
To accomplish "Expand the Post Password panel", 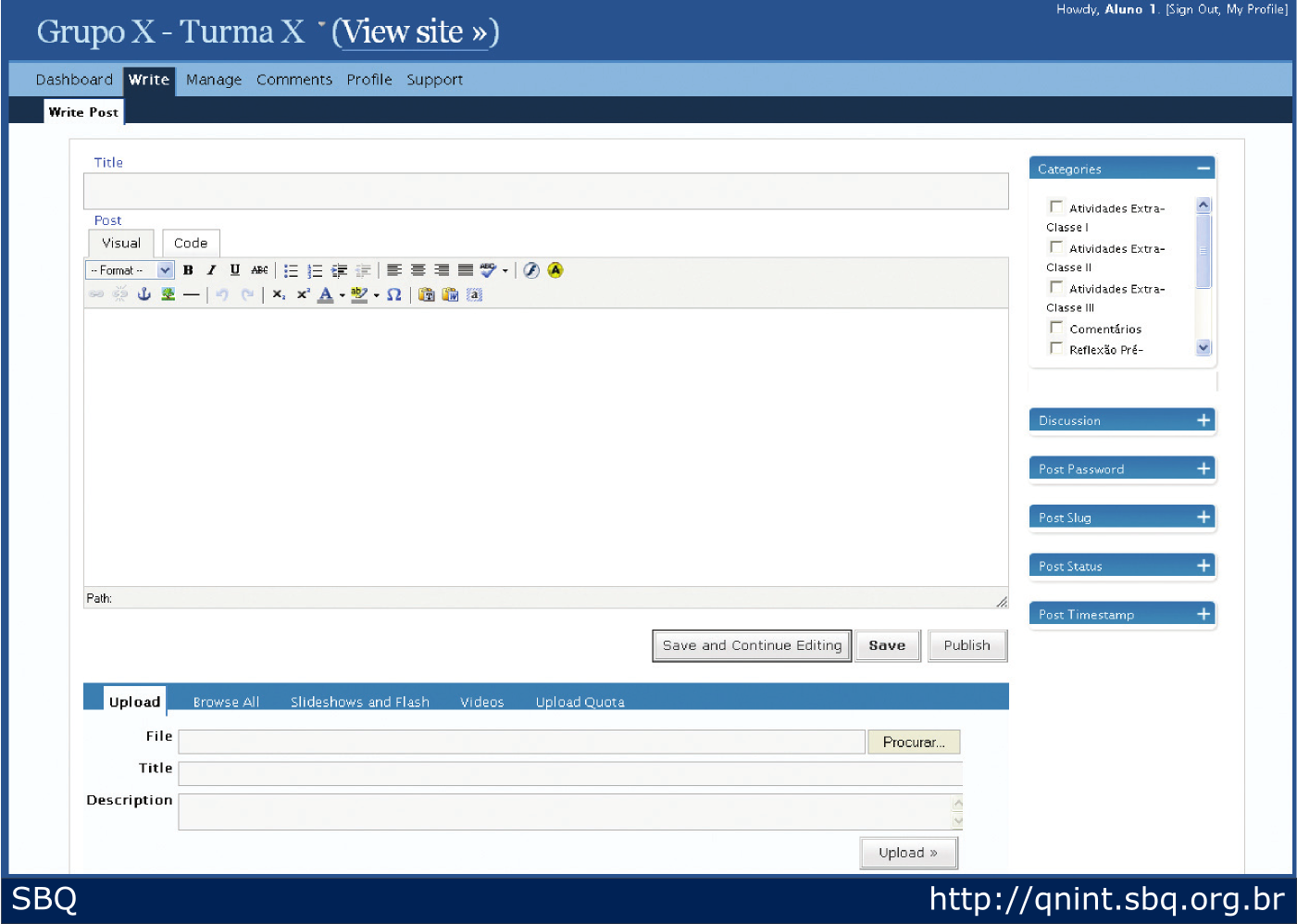I will pyautogui.click(x=1203, y=468).
